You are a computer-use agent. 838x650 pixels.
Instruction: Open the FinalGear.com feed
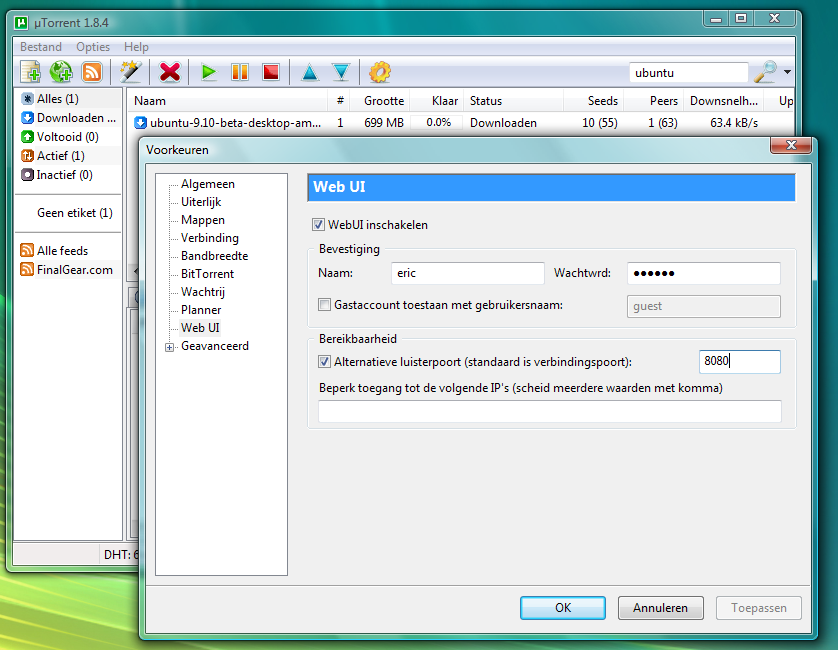67,269
